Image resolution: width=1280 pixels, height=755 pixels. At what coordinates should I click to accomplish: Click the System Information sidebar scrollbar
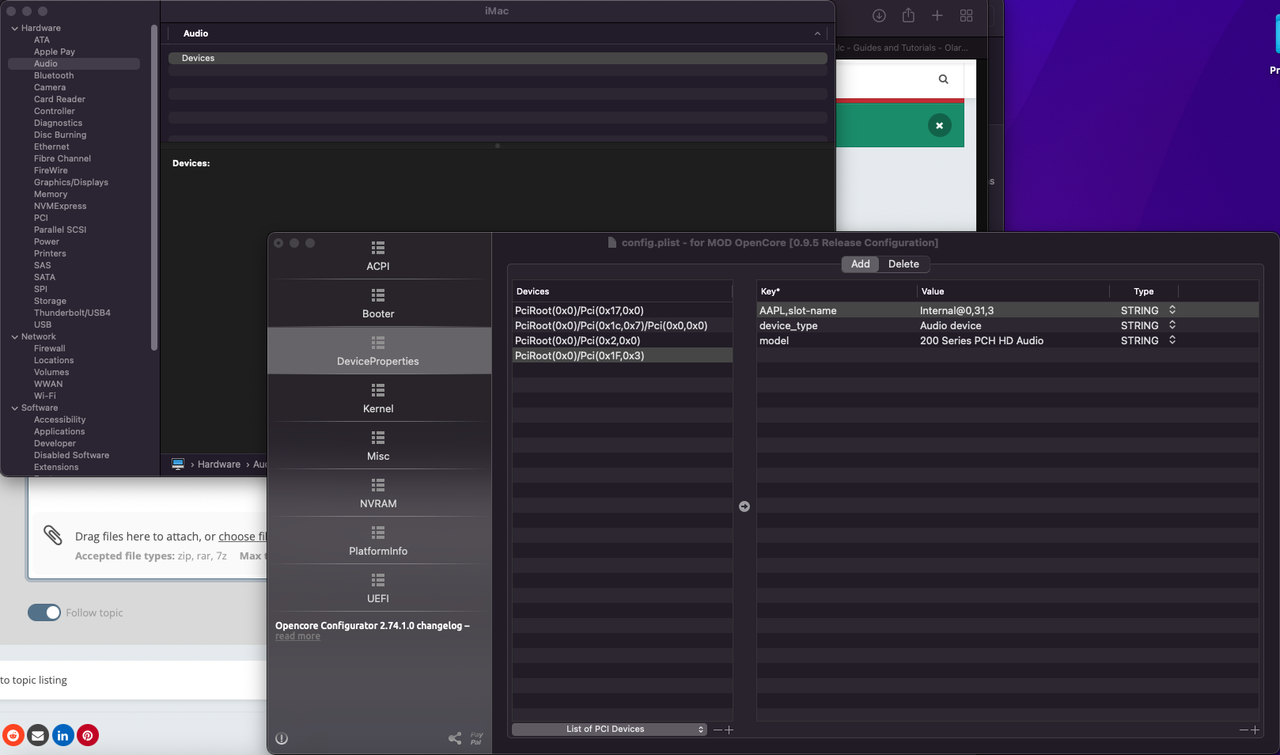tap(154, 187)
